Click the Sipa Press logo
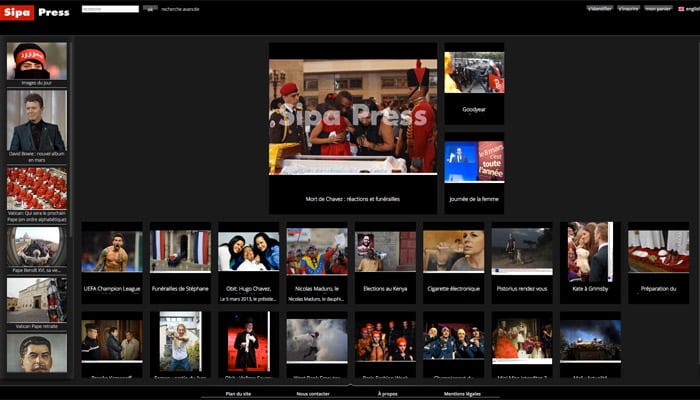Viewport: 700px width, 400px height. pyautogui.click(x=36, y=12)
